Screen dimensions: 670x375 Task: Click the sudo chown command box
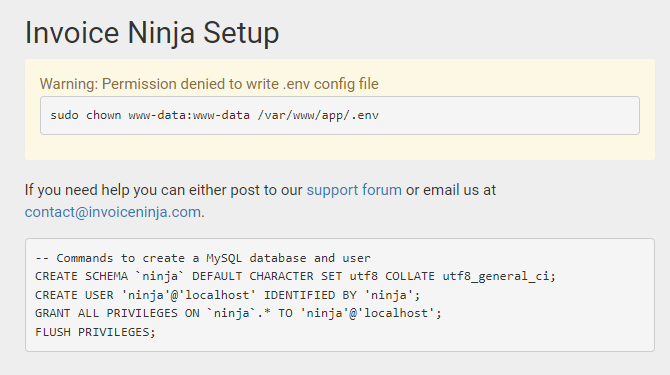pos(340,115)
